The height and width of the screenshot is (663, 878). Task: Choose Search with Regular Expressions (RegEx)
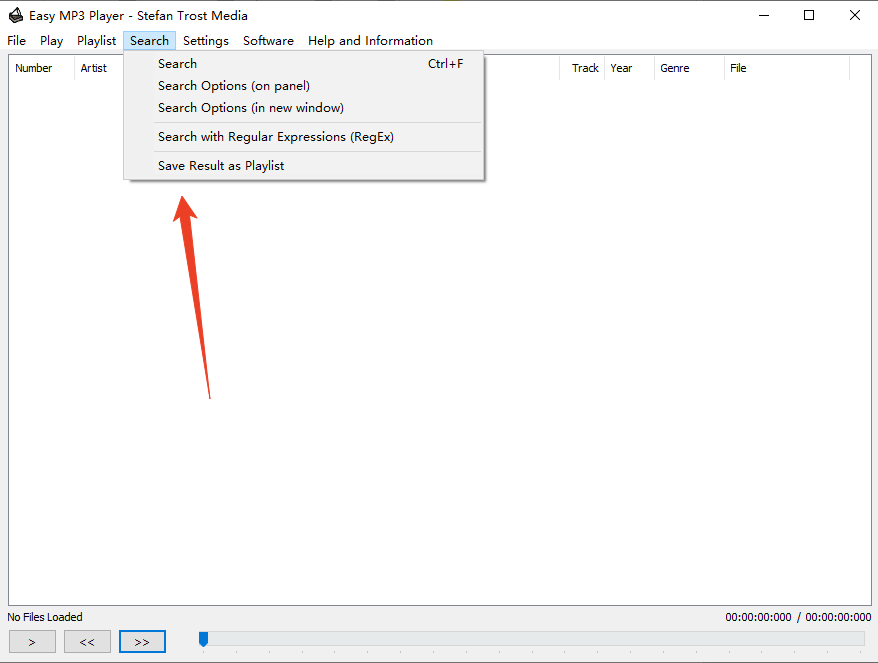pos(303,137)
